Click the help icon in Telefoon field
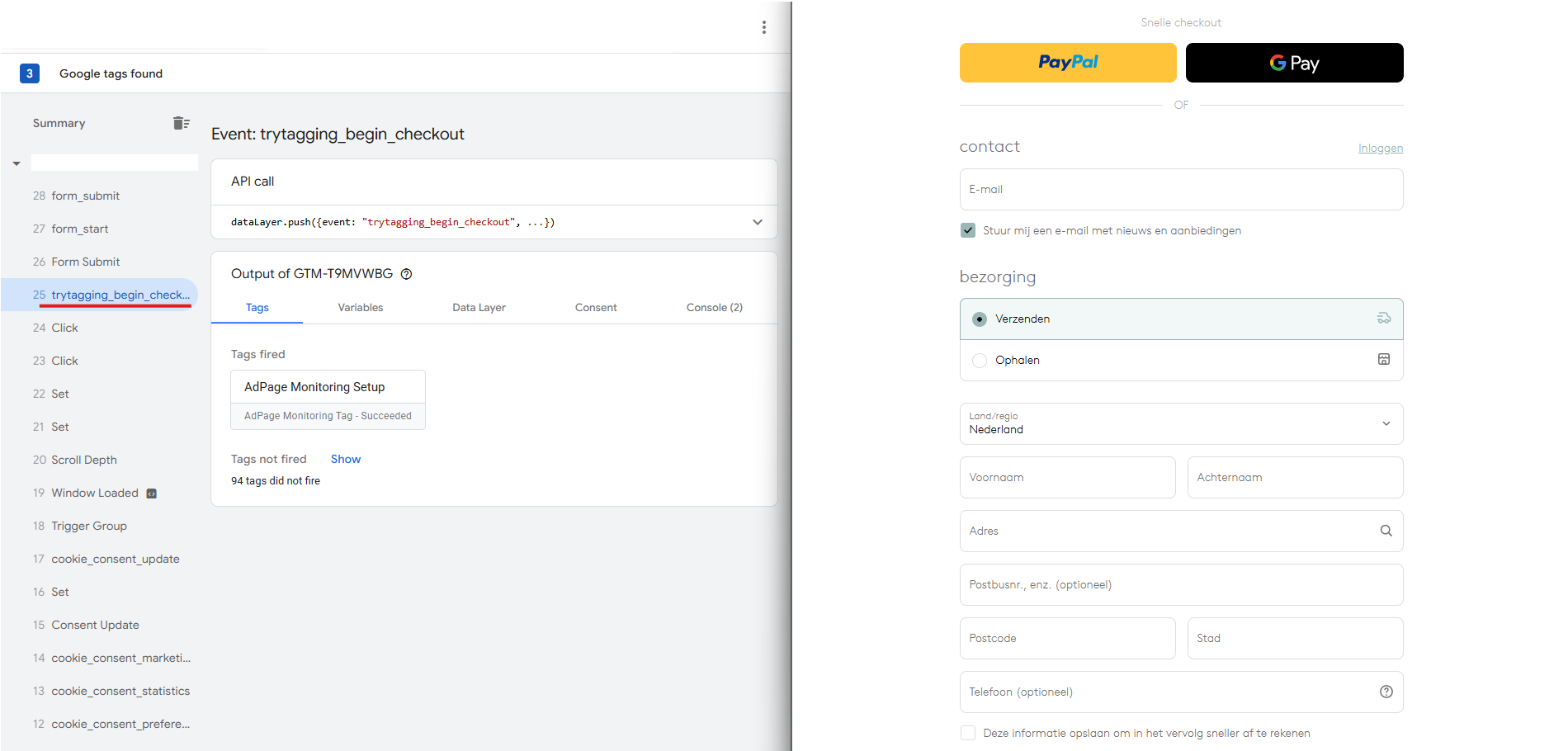 pos(1386,692)
